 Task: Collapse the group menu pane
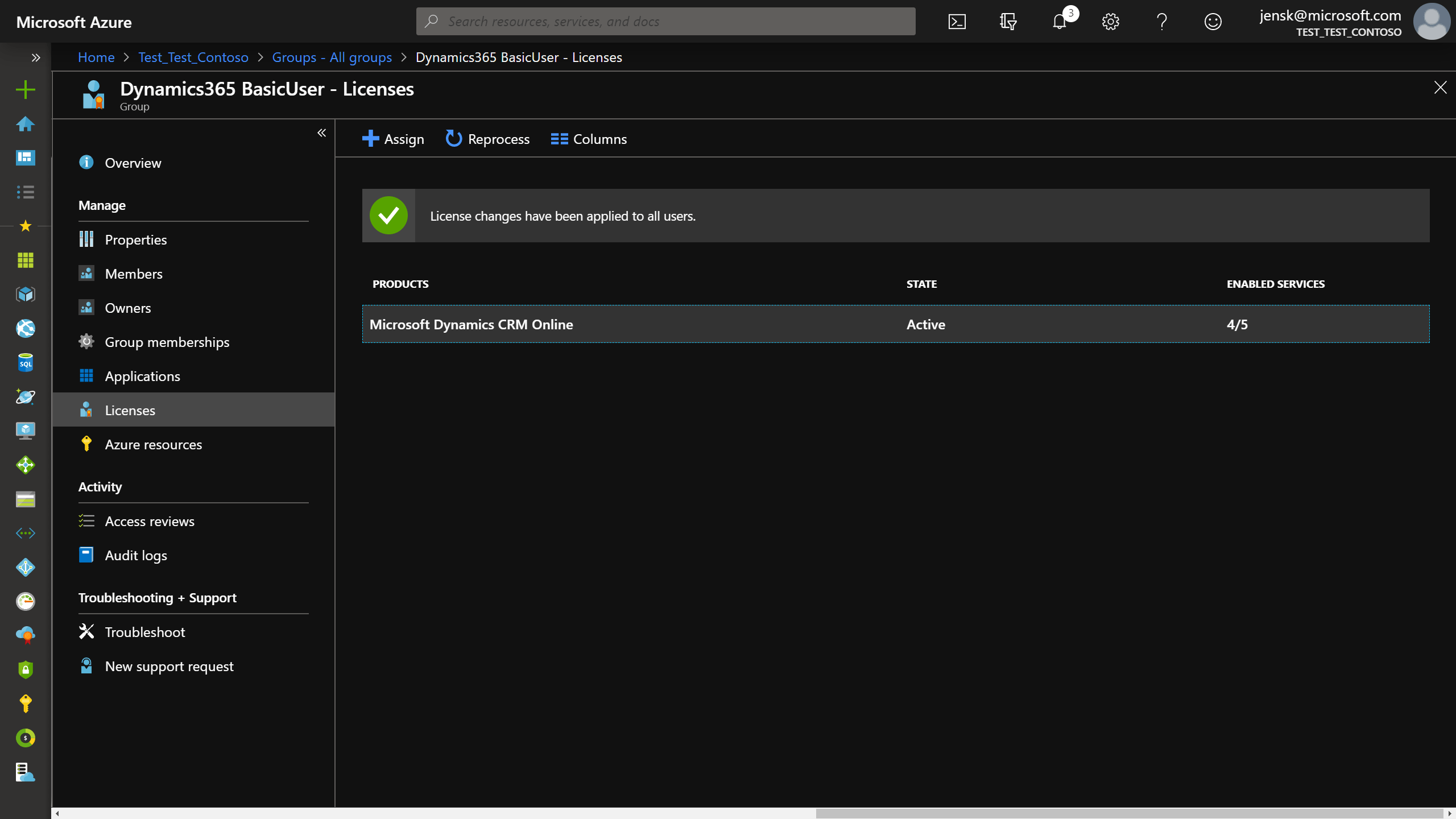pyautogui.click(x=321, y=133)
